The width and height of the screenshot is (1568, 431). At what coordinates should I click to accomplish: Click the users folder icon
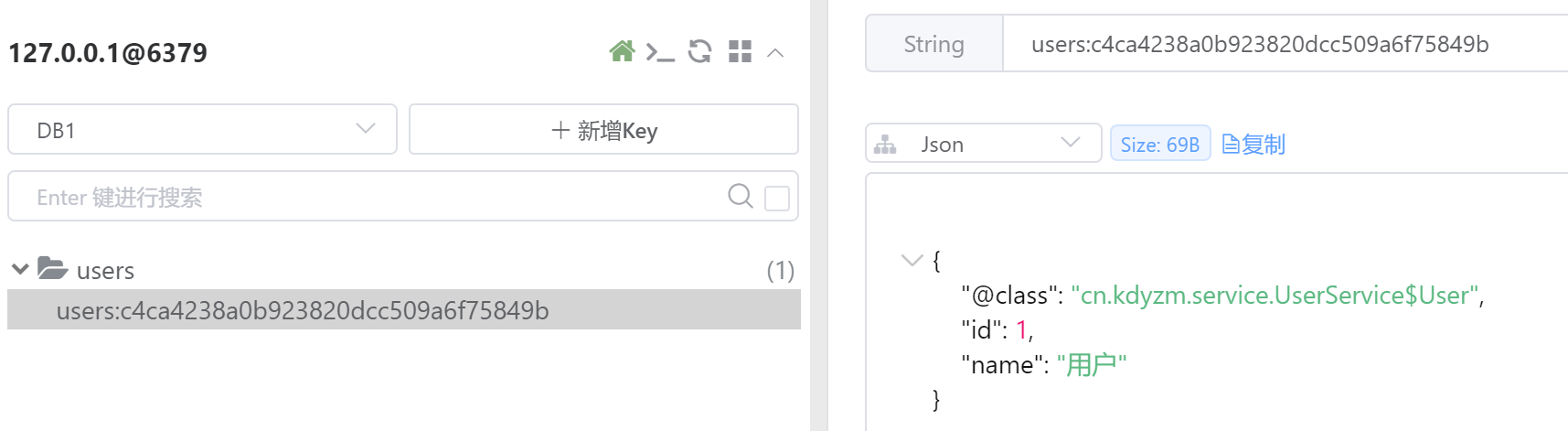52,269
